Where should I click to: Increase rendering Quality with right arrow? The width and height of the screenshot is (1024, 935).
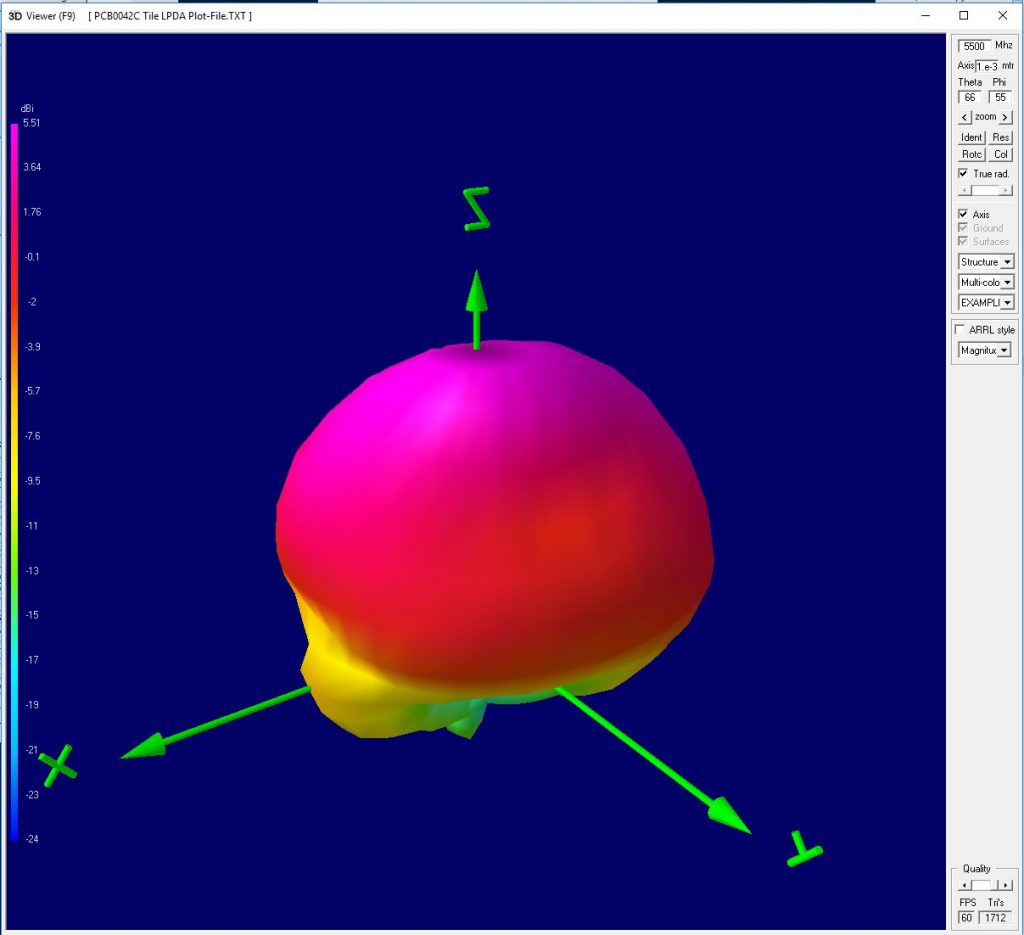coord(1006,885)
